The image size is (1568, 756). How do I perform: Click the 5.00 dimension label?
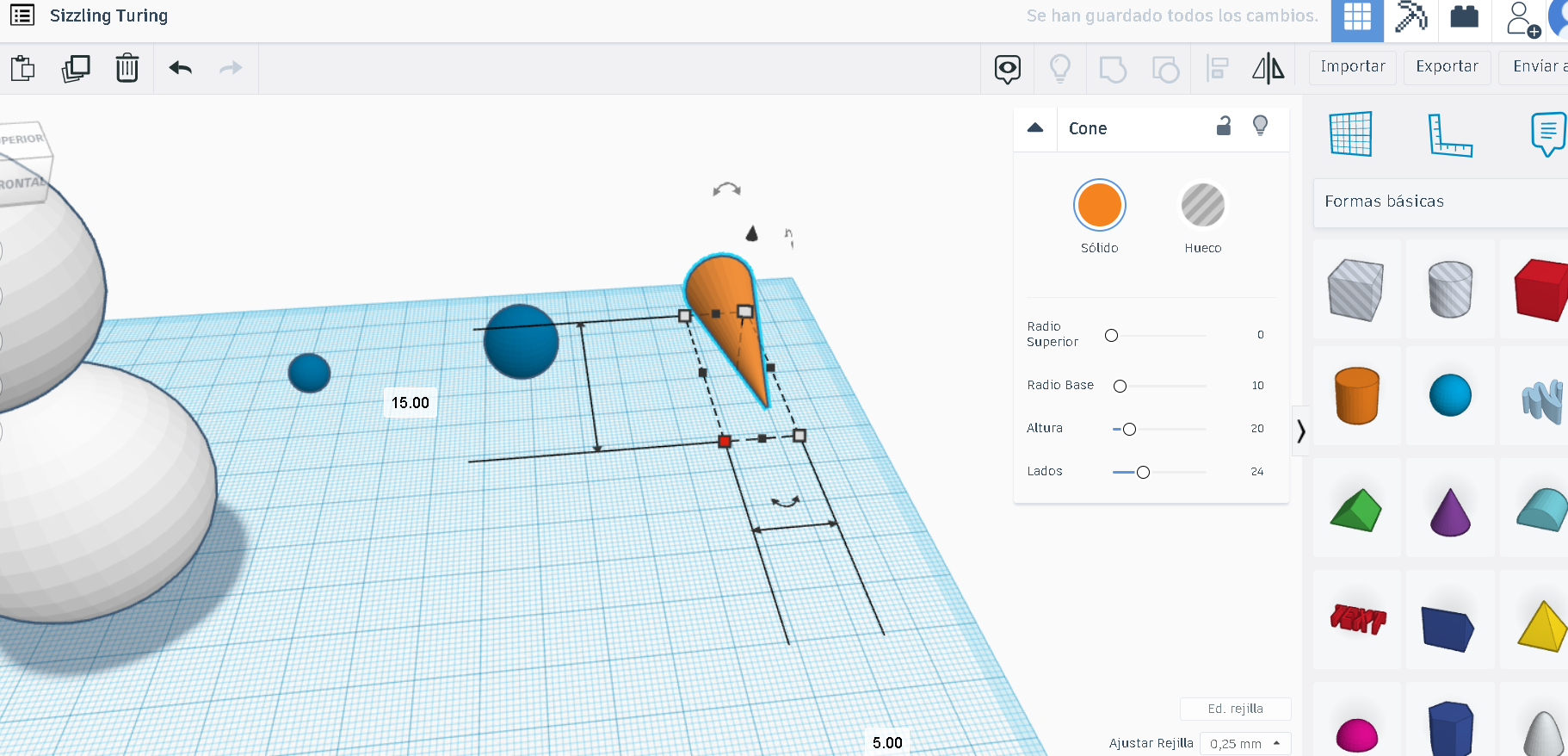[888, 743]
